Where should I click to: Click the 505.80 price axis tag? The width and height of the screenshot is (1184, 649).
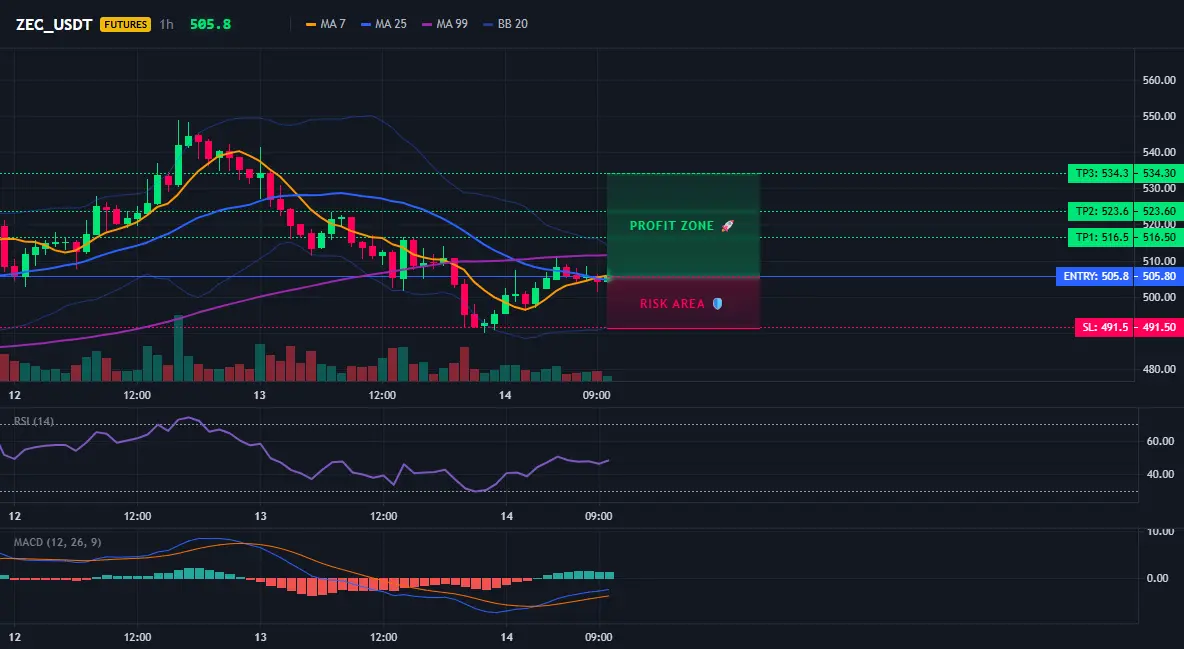(x=1159, y=277)
